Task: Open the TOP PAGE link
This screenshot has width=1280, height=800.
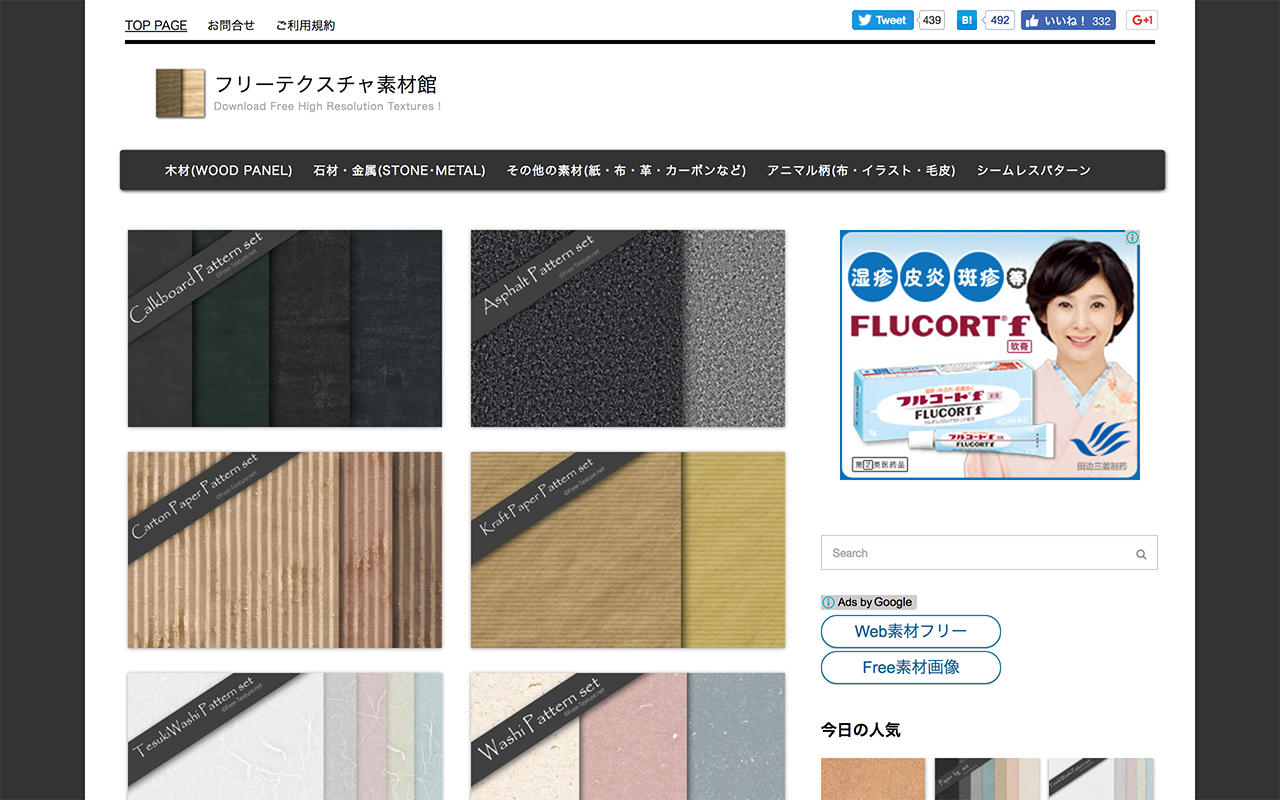Action: pyautogui.click(x=156, y=25)
